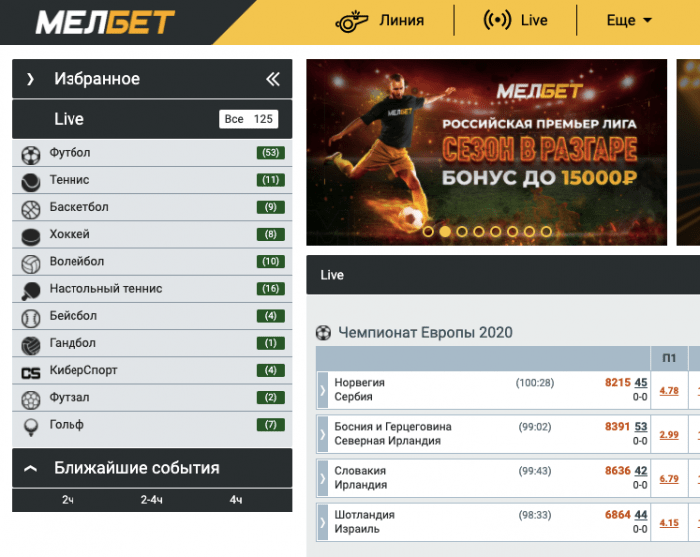
Task: Select the КиберСпорт CS icon
Action: click(x=31, y=373)
